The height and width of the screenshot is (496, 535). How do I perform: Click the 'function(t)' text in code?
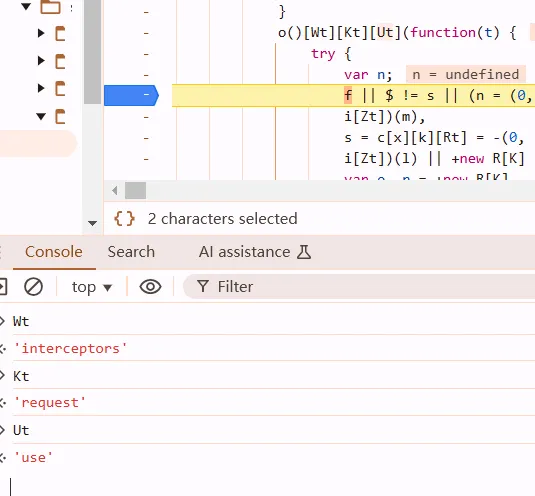pos(454,33)
